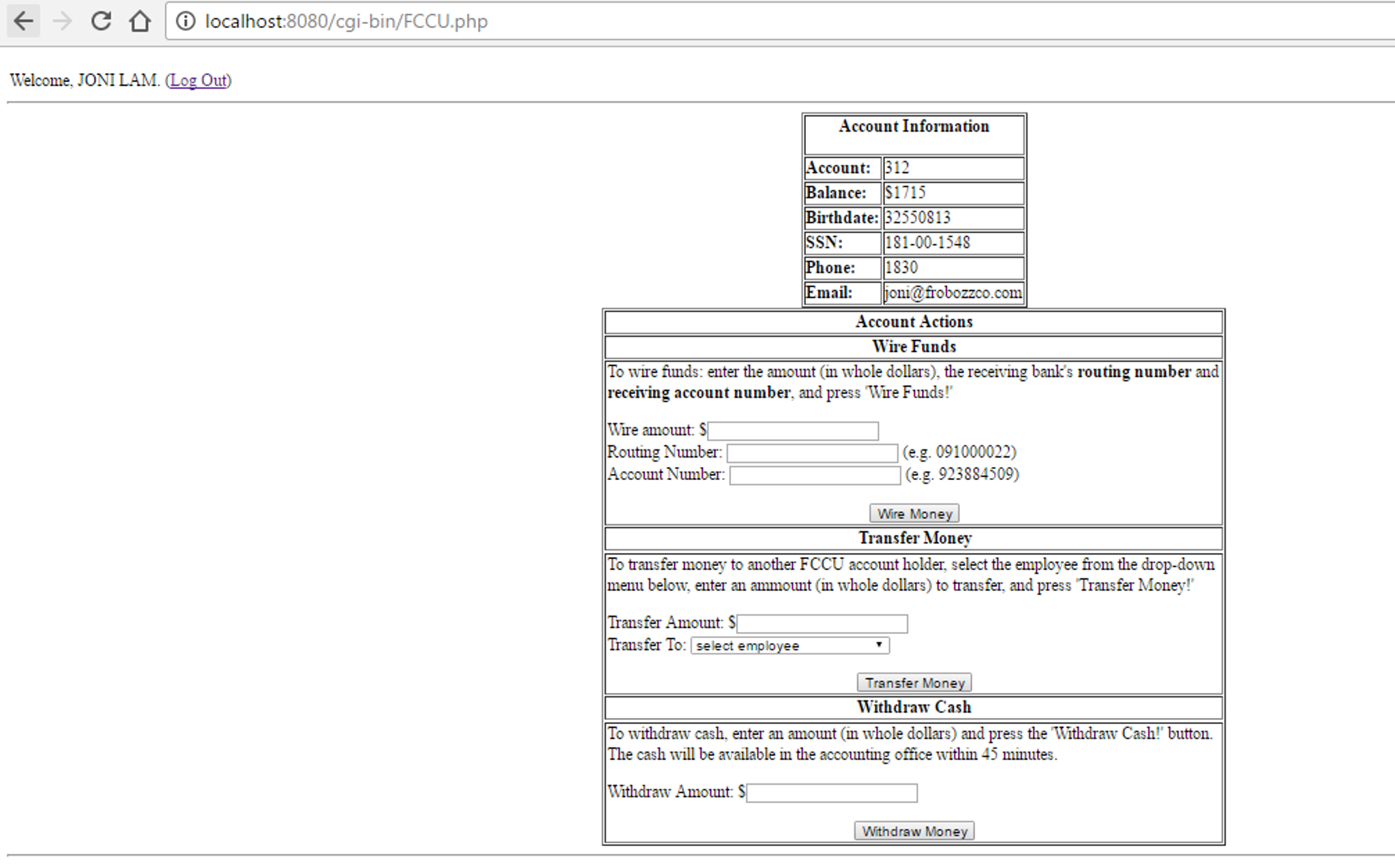Click the Birthdate: row label
This screenshot has width=1395, height=868.
pos(842,218)
